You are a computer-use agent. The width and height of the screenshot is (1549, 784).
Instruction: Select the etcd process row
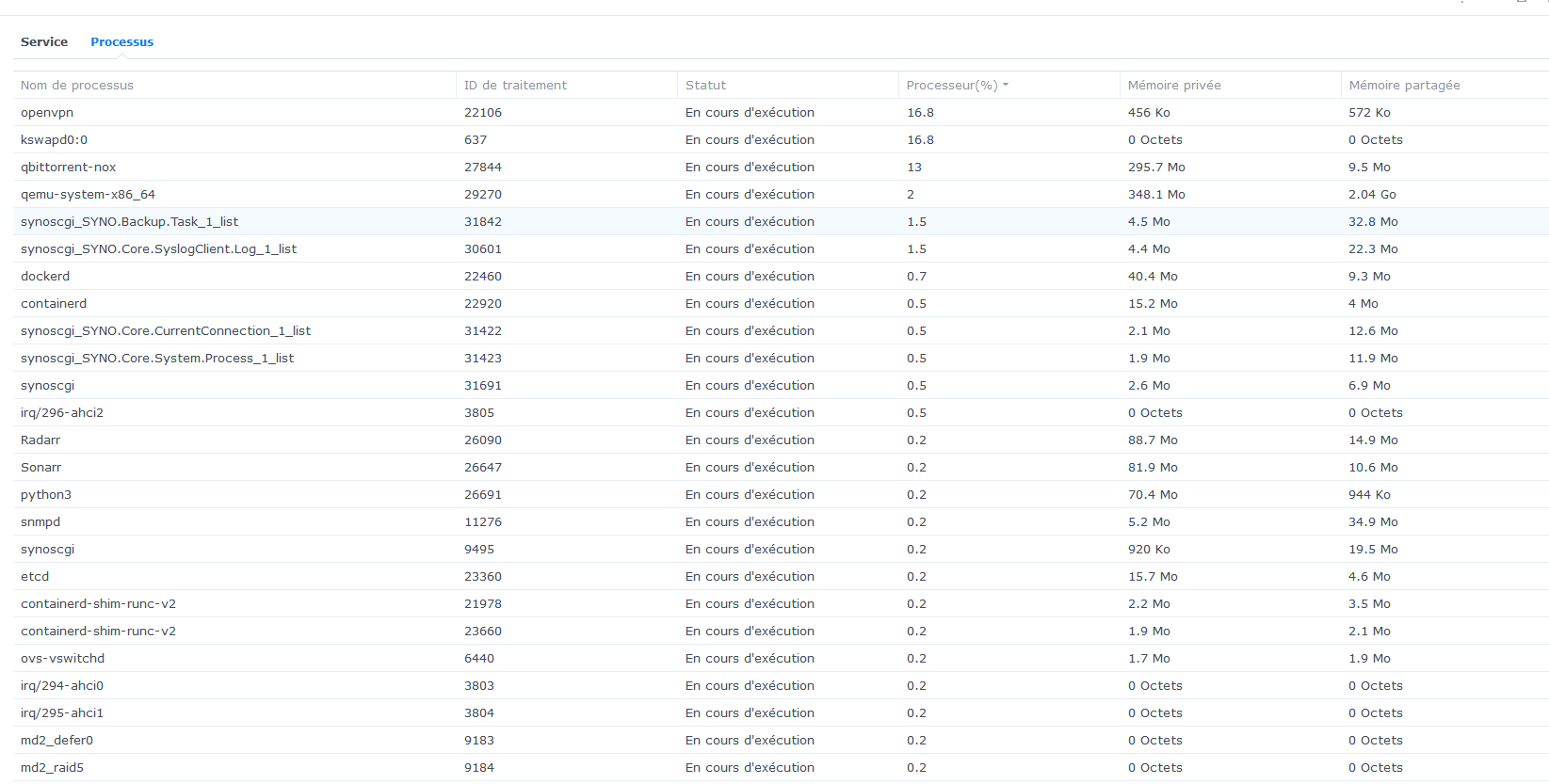point(35,577)
